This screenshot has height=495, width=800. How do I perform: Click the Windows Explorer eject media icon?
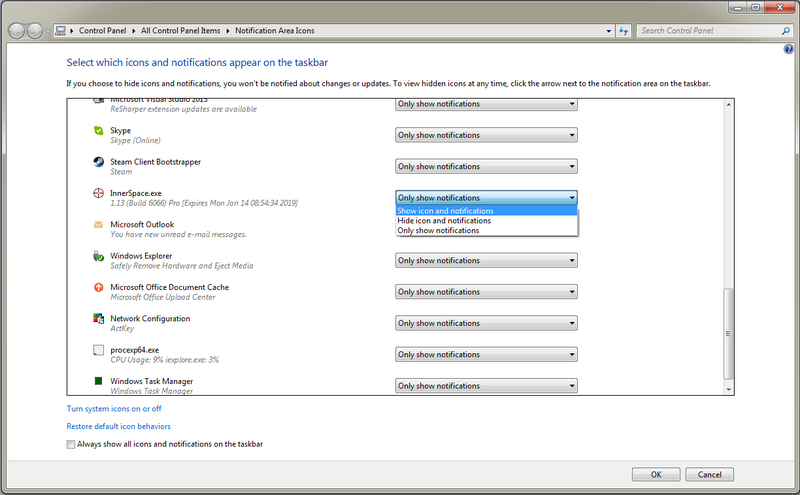98,256
